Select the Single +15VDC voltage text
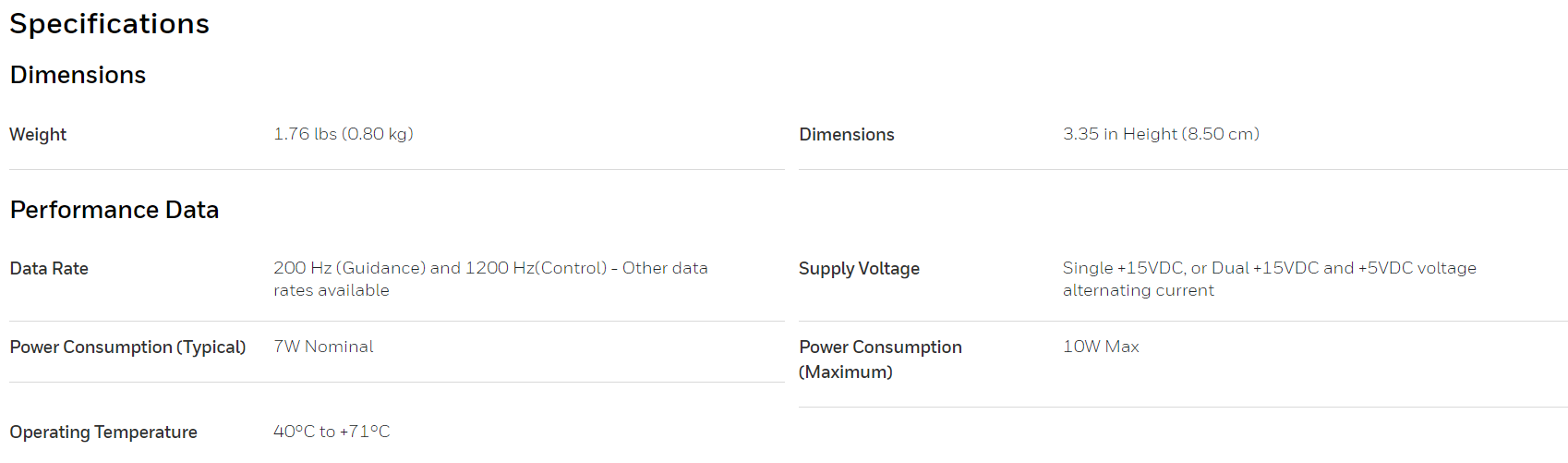 (x=1270, y=268)
